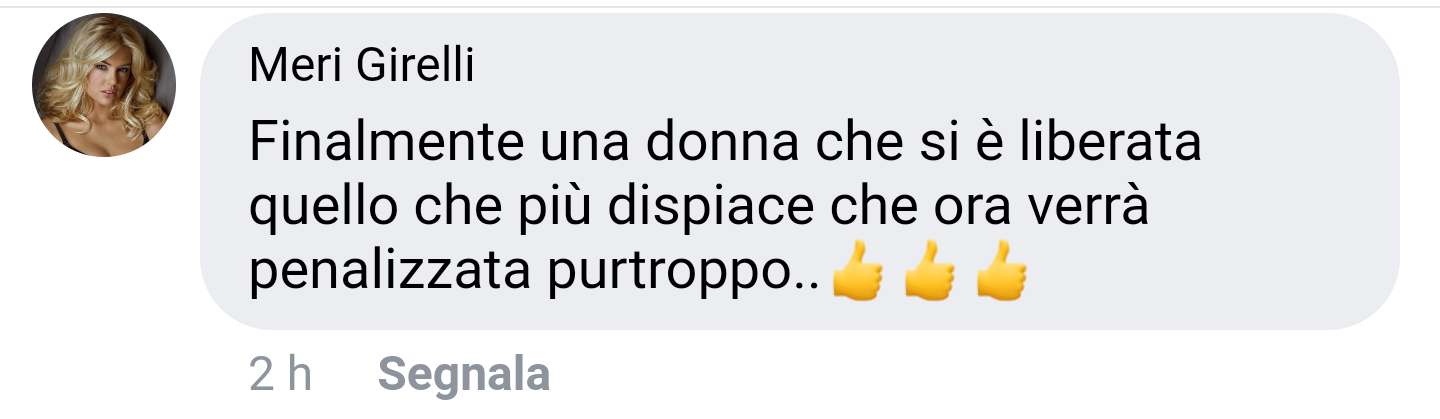Report the comment via Segnala
The width and height of the screenshot is (1440, 419).
[465, 374]
